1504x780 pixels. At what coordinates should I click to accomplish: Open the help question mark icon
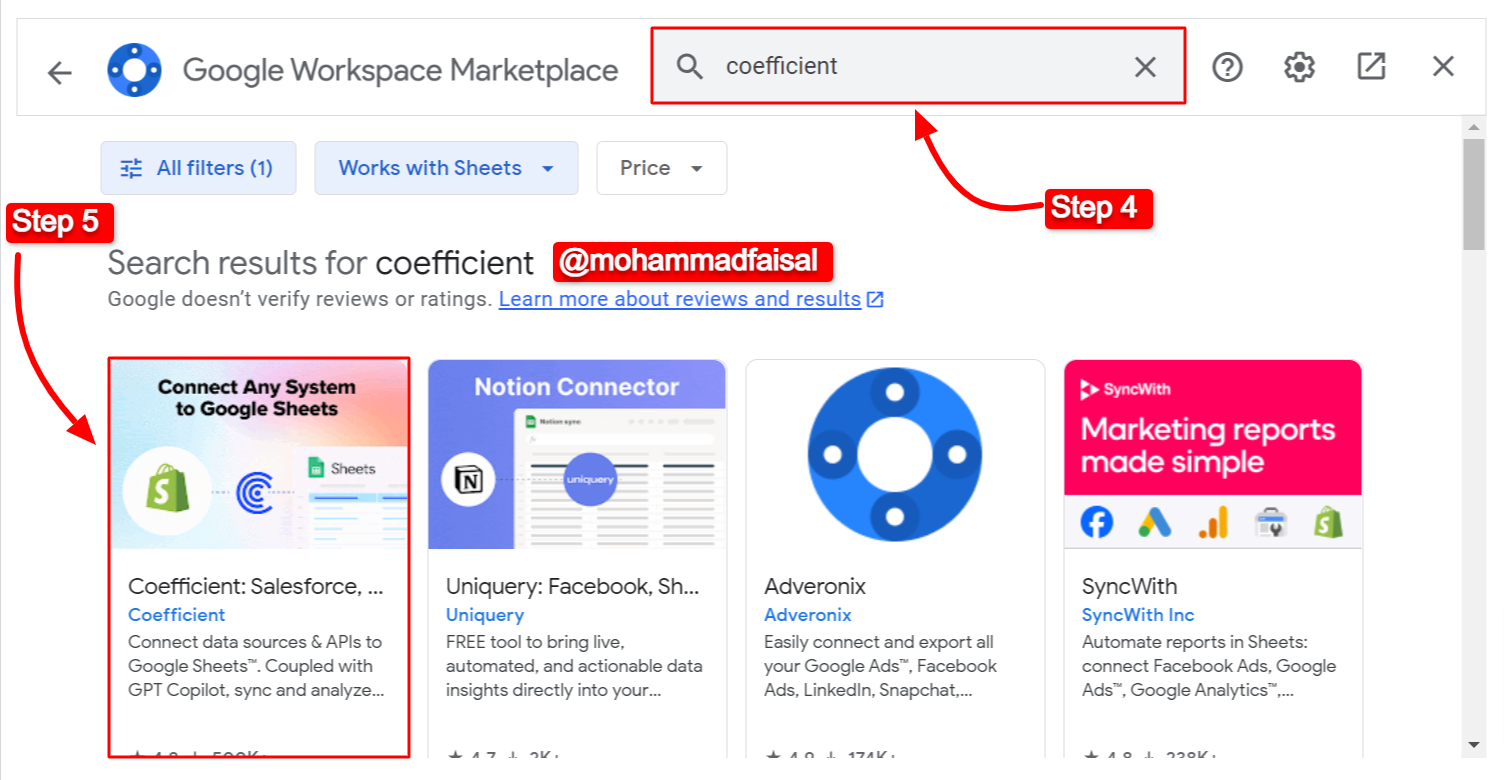coord(1227,67)
